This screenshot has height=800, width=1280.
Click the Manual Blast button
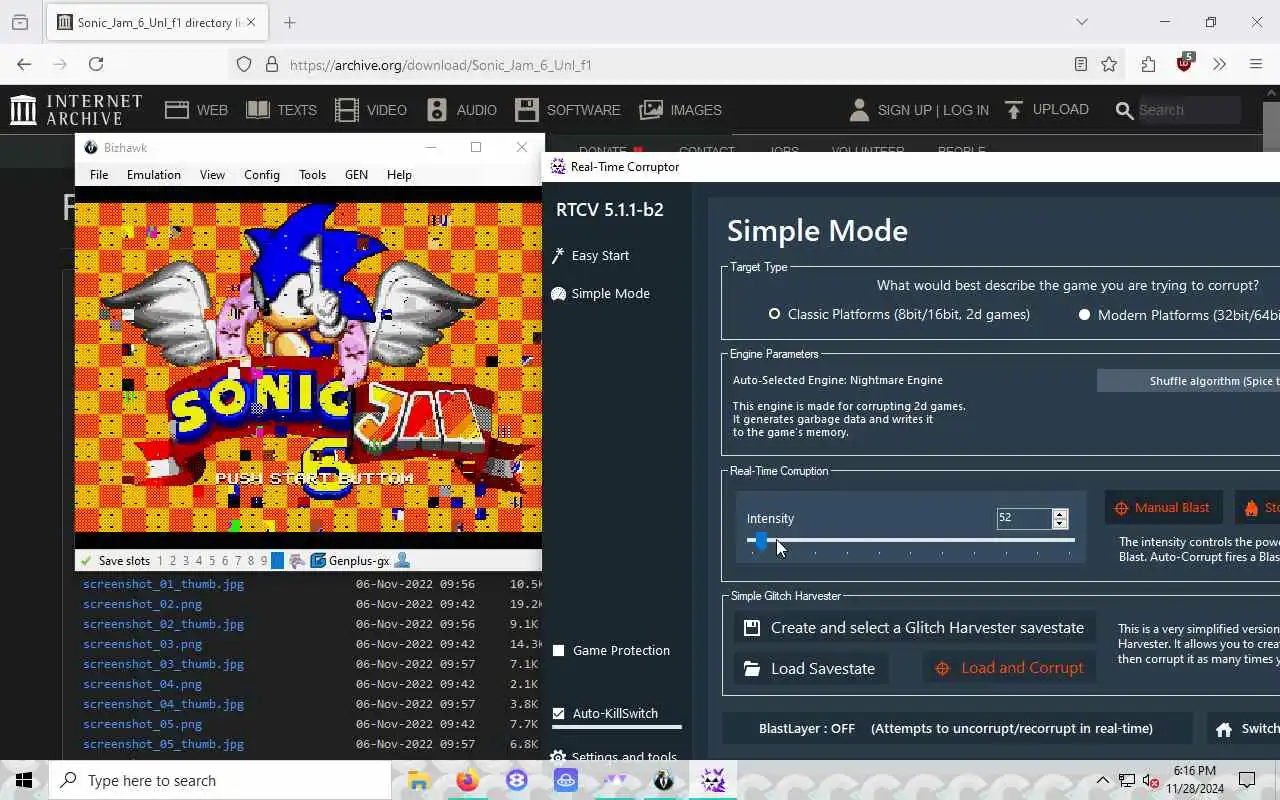point(1162,507)
